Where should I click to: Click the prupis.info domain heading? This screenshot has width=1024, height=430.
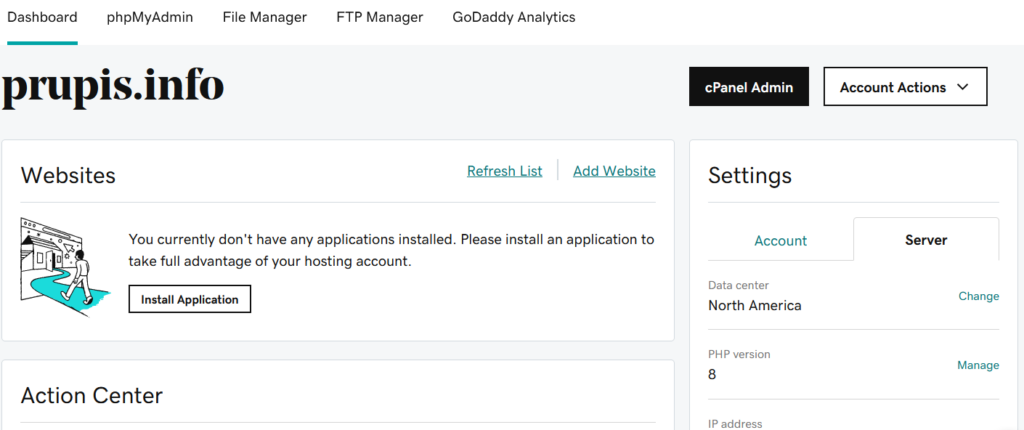tap(114, 86)
